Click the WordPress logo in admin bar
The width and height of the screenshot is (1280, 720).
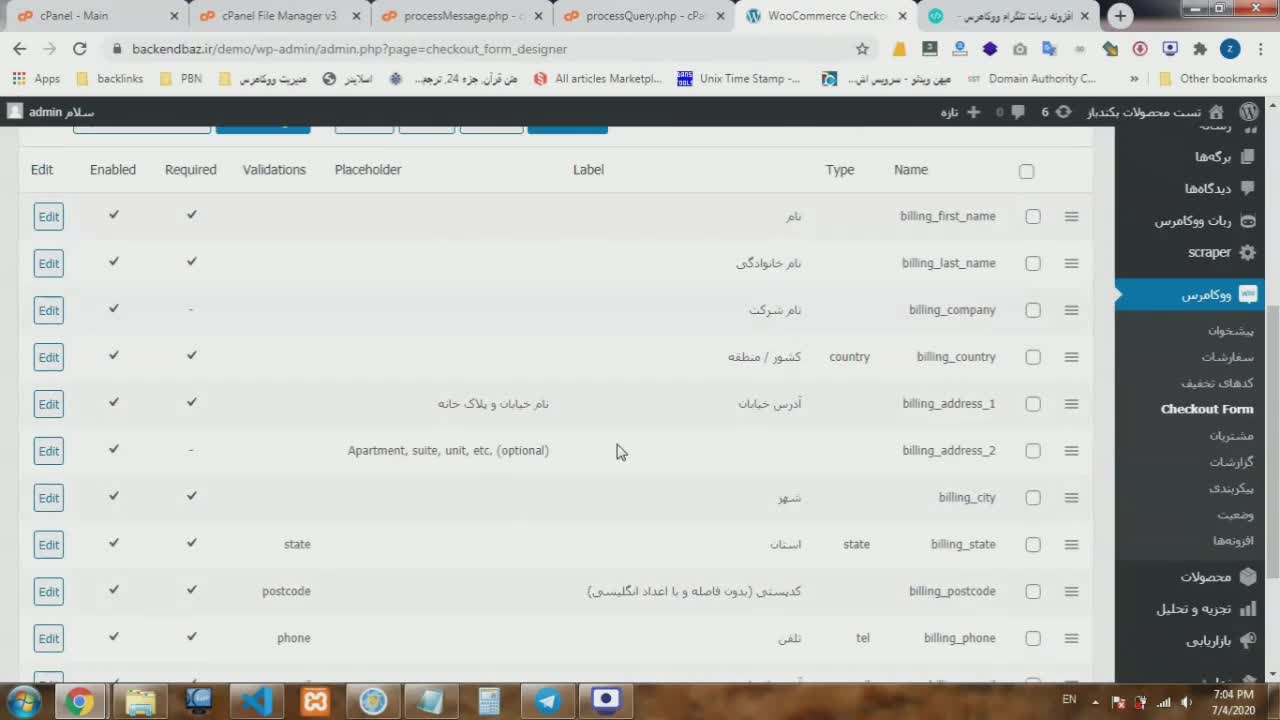(1249, 112)
